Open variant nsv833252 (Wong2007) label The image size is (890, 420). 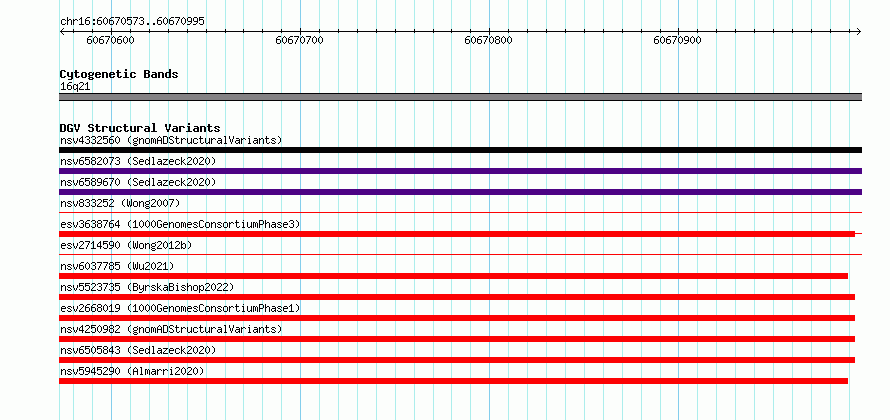[x=120, y=203]
